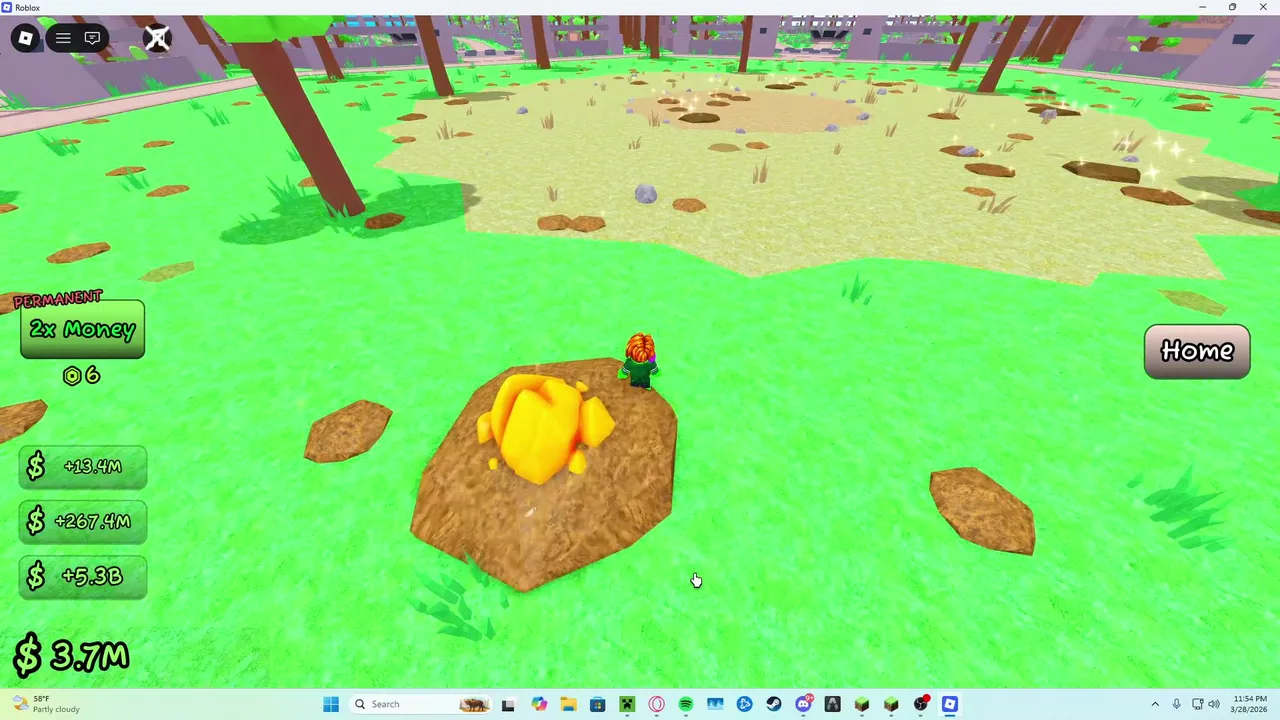Toggle the Roblox chat window icon

point(92,38)
